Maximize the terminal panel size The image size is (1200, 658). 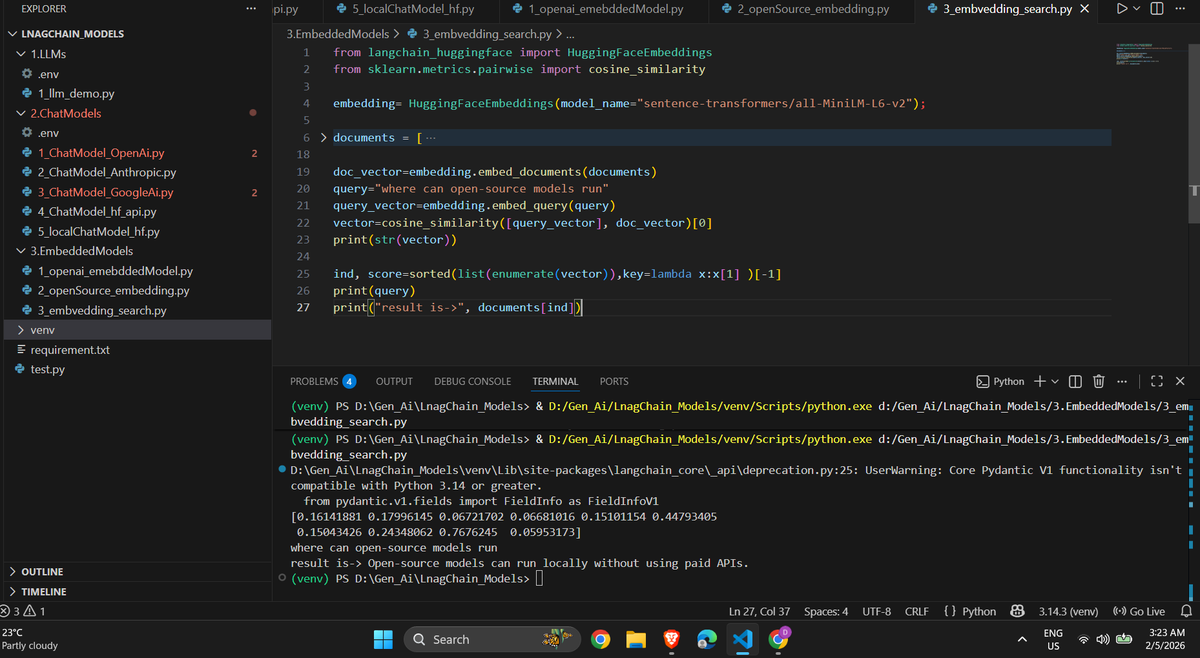click(1158, 381)
